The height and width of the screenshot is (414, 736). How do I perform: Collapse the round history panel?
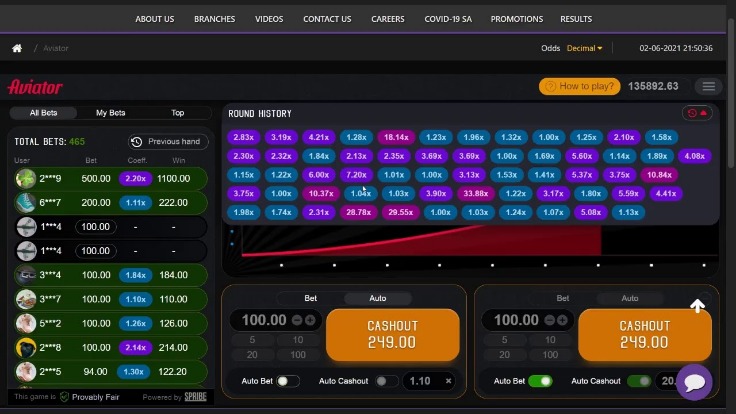point(697,113)
